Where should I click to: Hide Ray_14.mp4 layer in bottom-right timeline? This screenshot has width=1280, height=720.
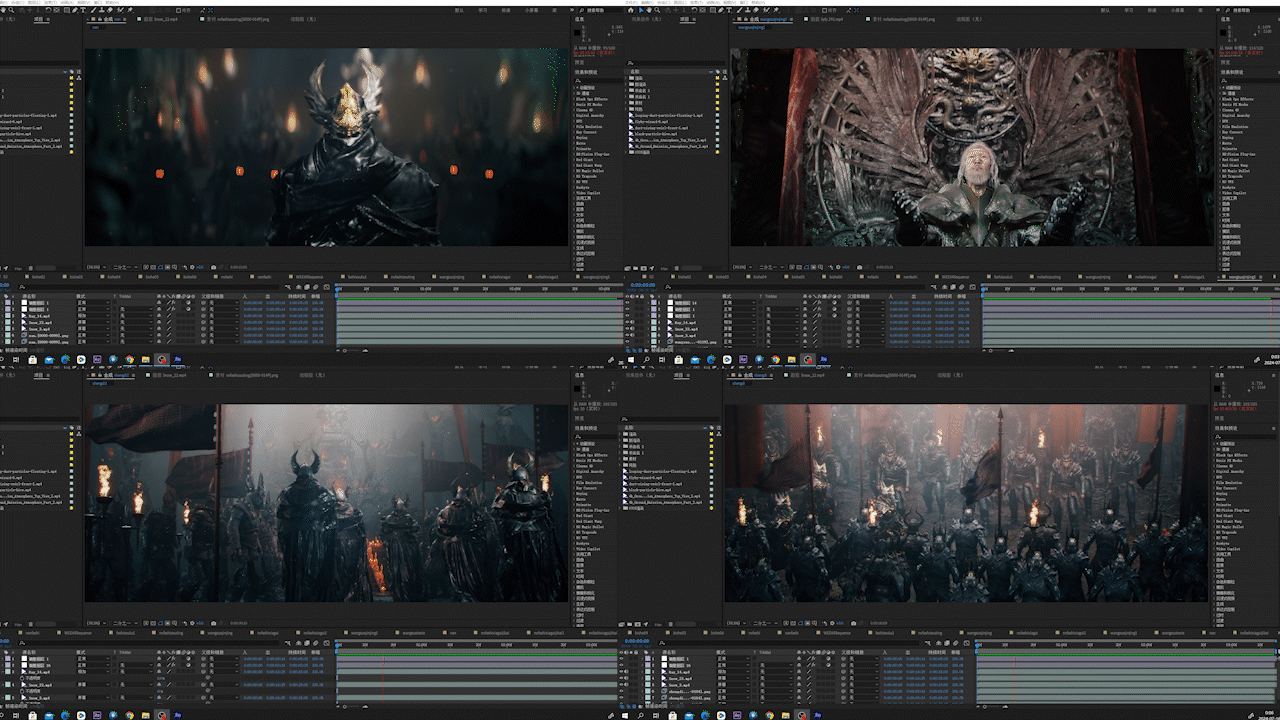tap(621, 672)
